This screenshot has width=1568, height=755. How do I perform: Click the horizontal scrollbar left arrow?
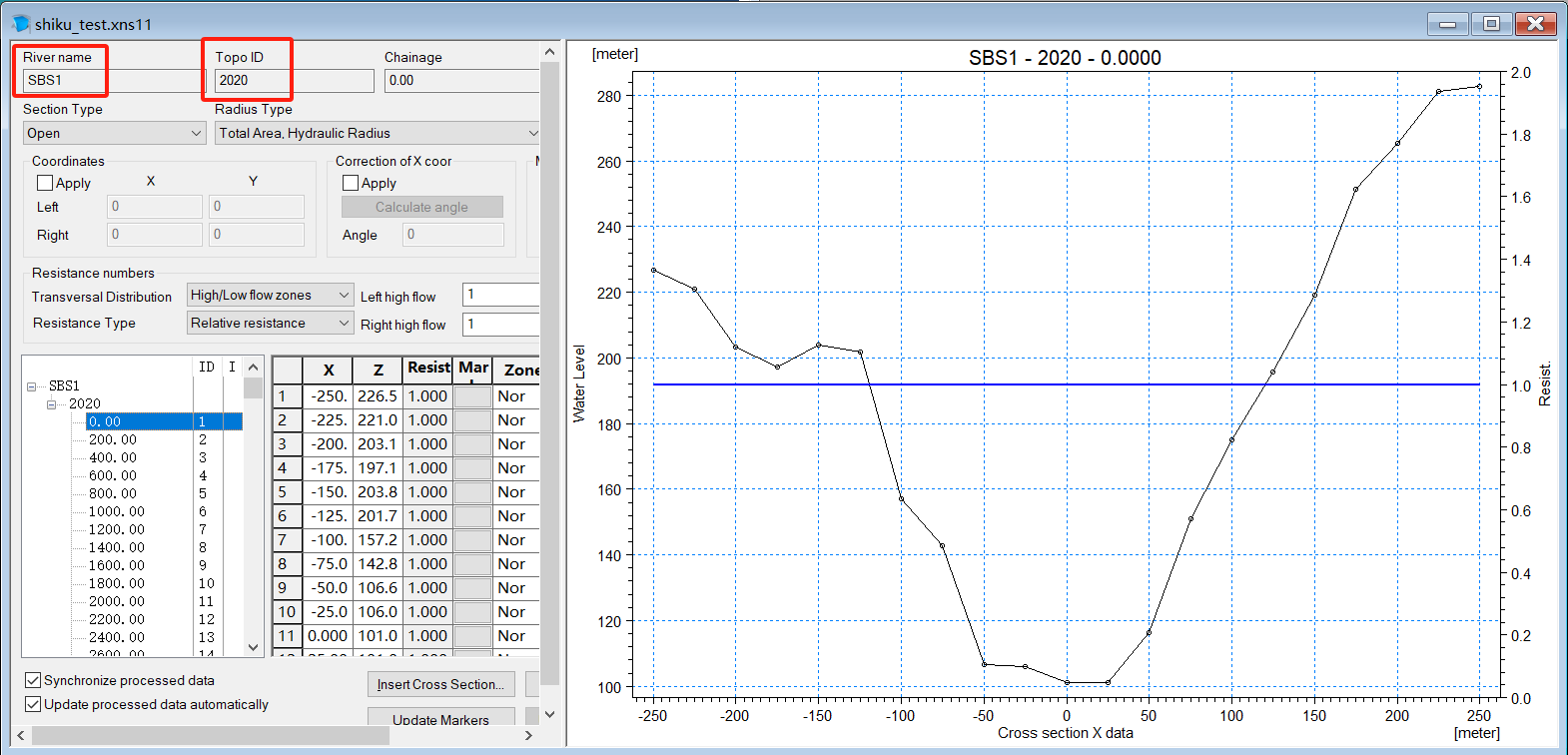[22, 735]
